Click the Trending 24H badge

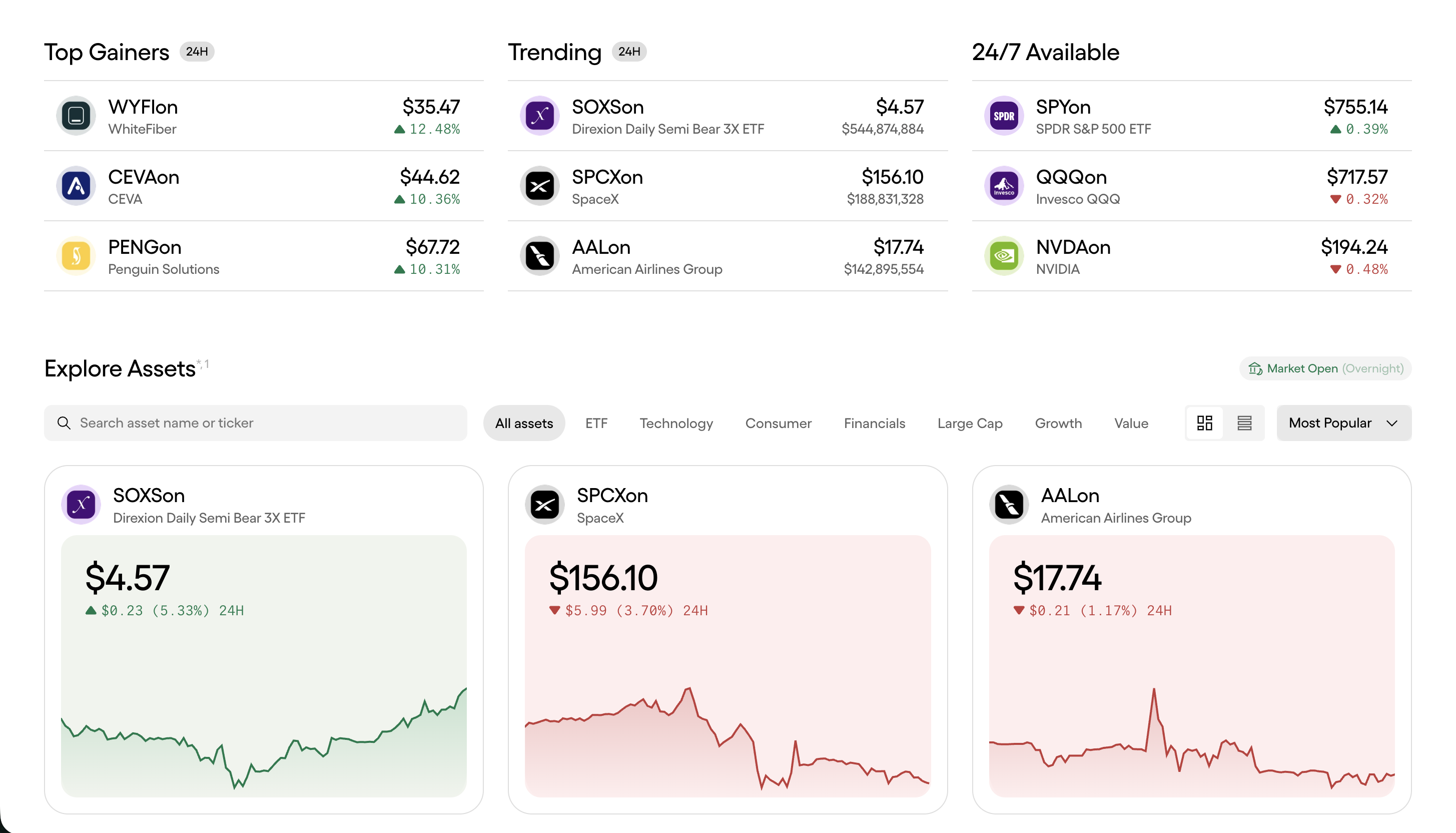tap(629, 52)
